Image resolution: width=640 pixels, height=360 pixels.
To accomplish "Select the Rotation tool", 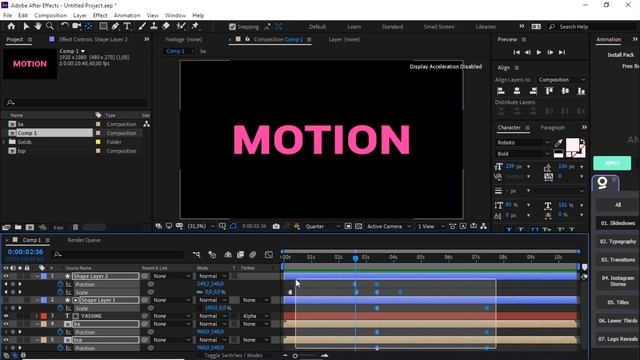I will [x=64, y=26].
